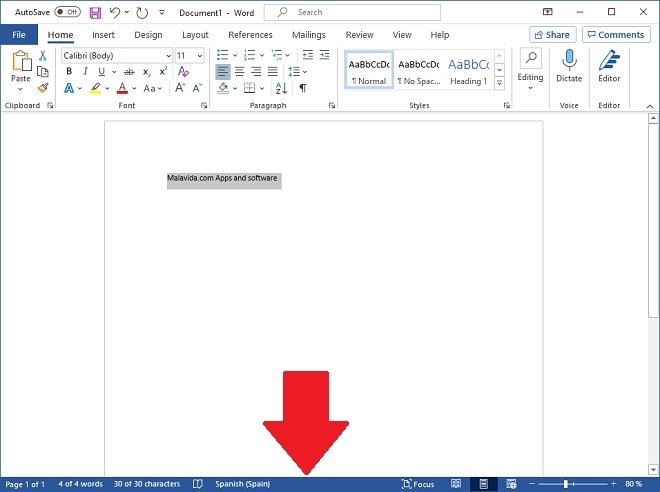This screenshot has height=492, width=660.
Task: Switch to the Mailings tab
Action: pyautogui.click(x=309, y=35)
